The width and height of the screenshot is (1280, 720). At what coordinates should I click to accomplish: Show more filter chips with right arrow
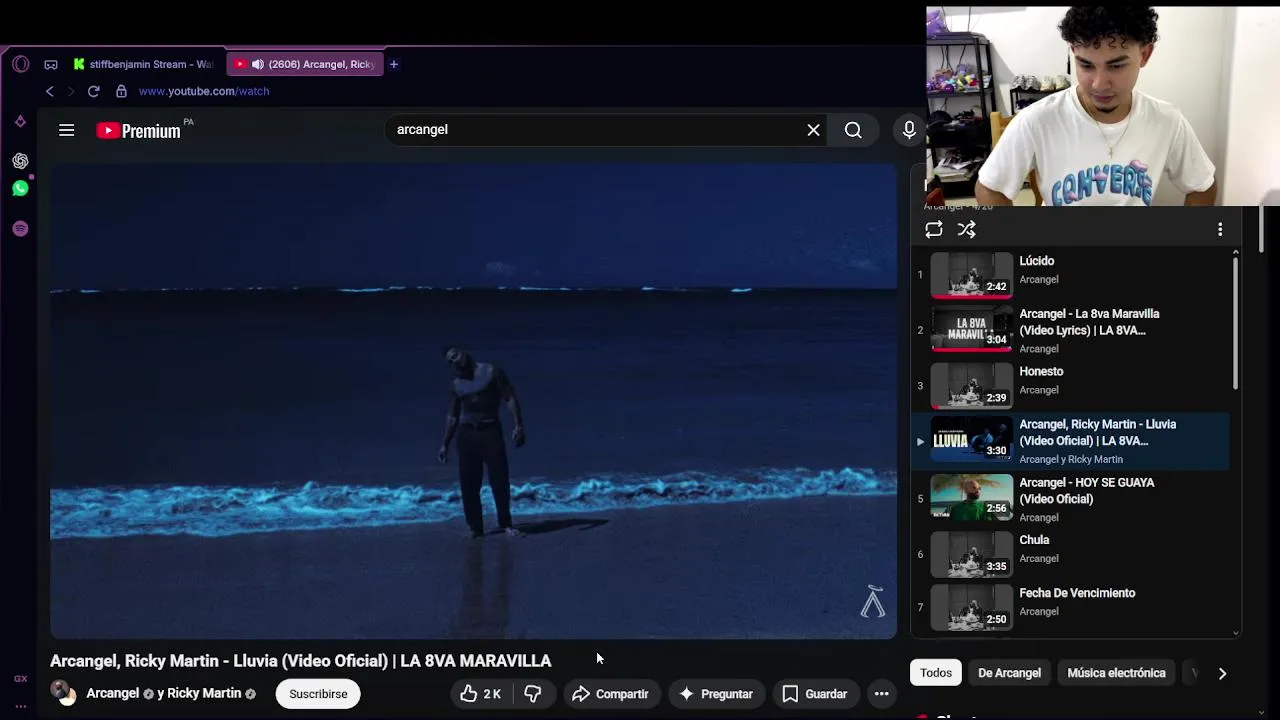point(1222,673)
